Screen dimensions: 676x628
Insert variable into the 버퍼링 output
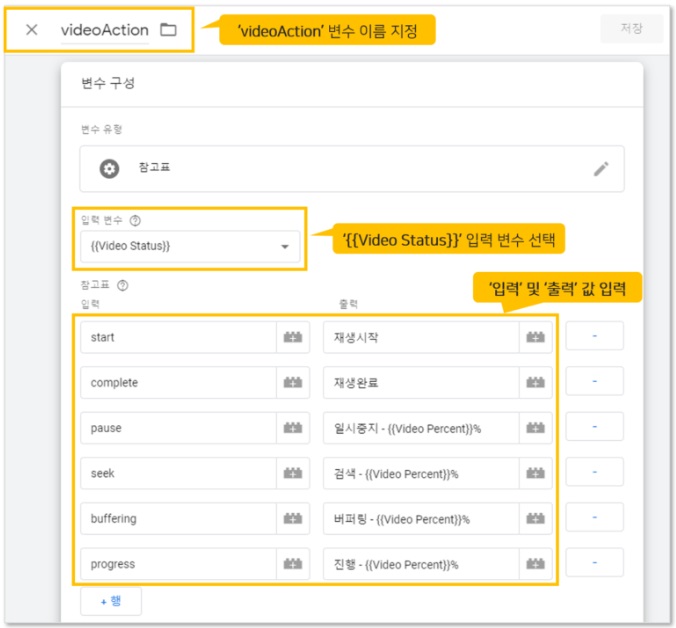point(535,519)
